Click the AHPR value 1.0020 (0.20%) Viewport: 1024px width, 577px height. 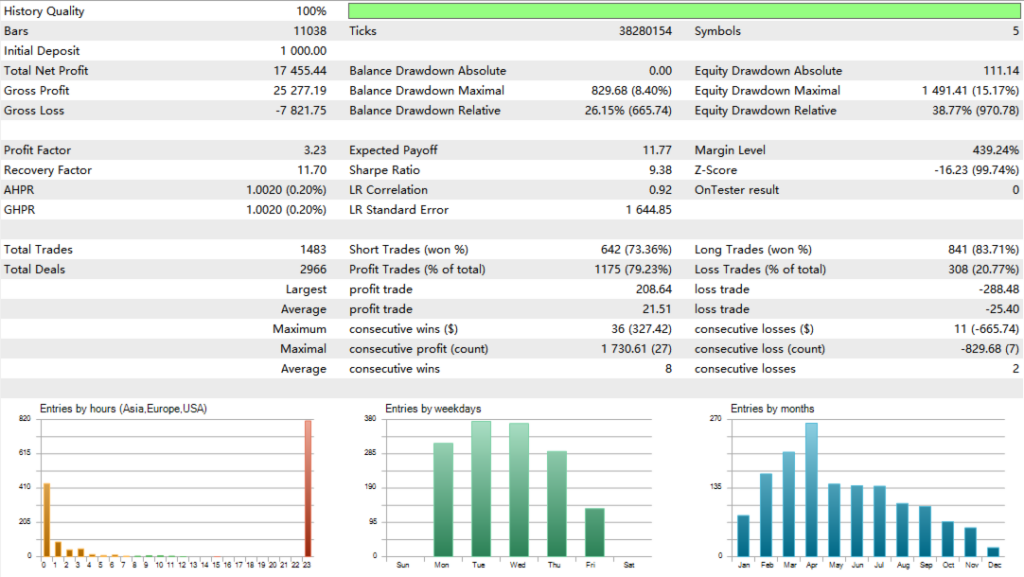click(286, 190)
